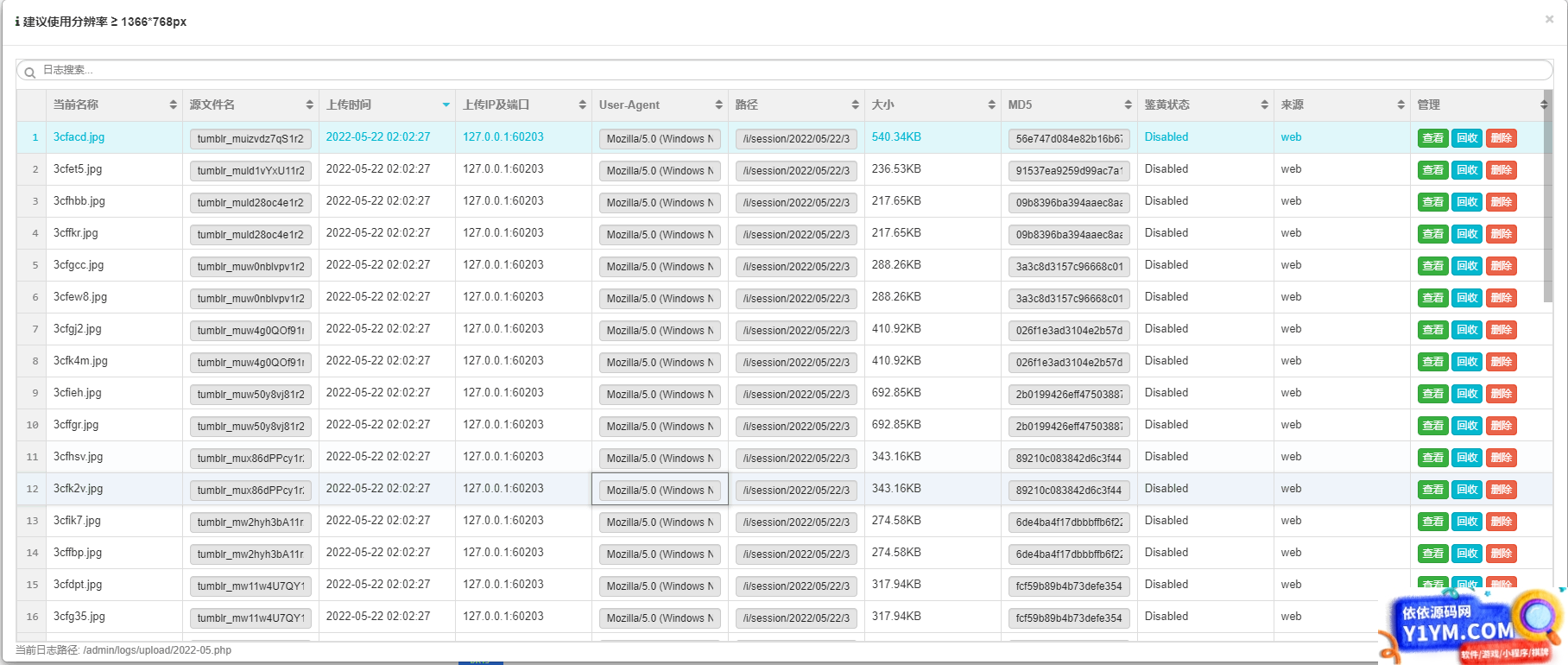1568x665 pixels.
Task: Click Disabled status of 3cfhsv.jpg row
Action: click(1167, 457)
